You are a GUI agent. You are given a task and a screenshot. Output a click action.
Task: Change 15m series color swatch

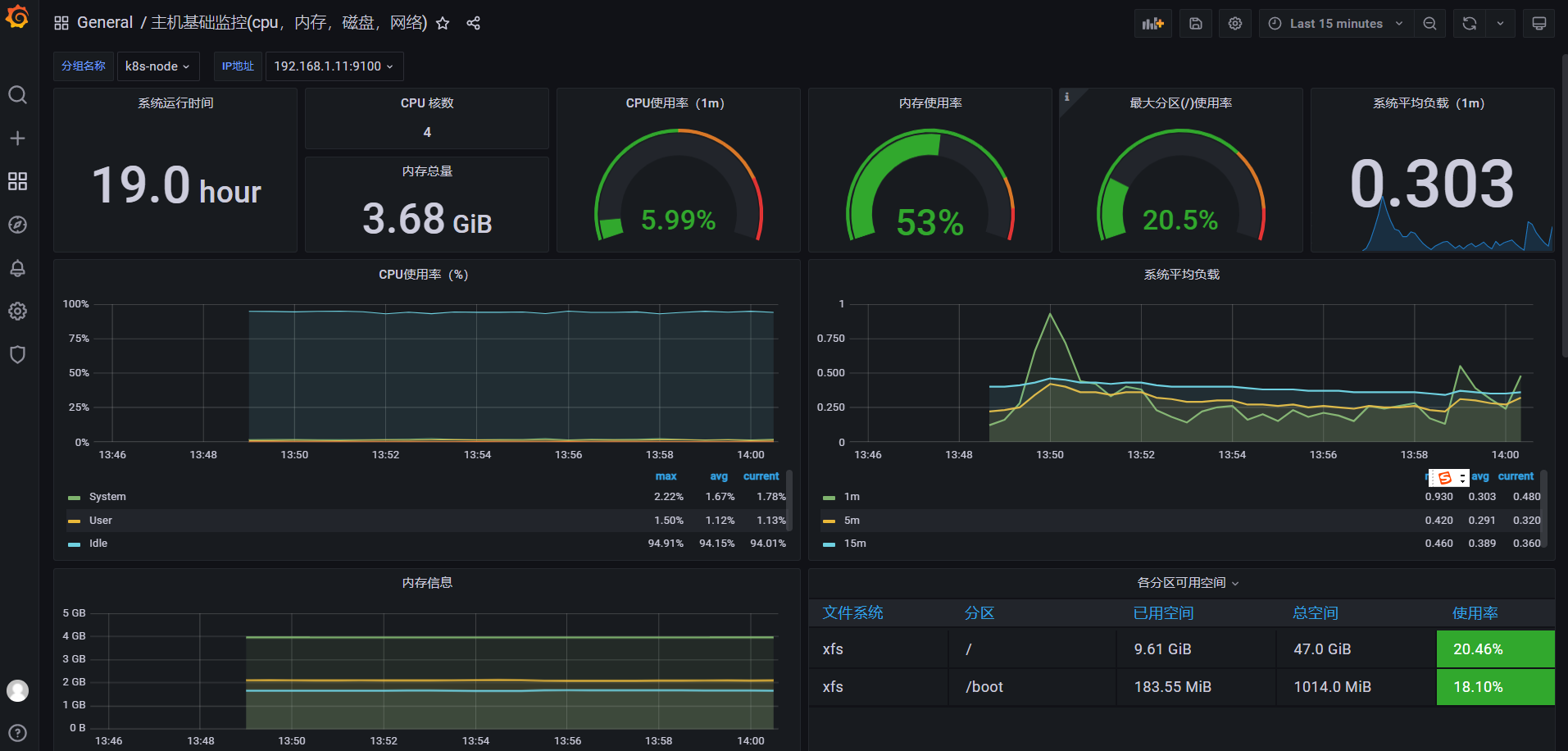(829, 544)
